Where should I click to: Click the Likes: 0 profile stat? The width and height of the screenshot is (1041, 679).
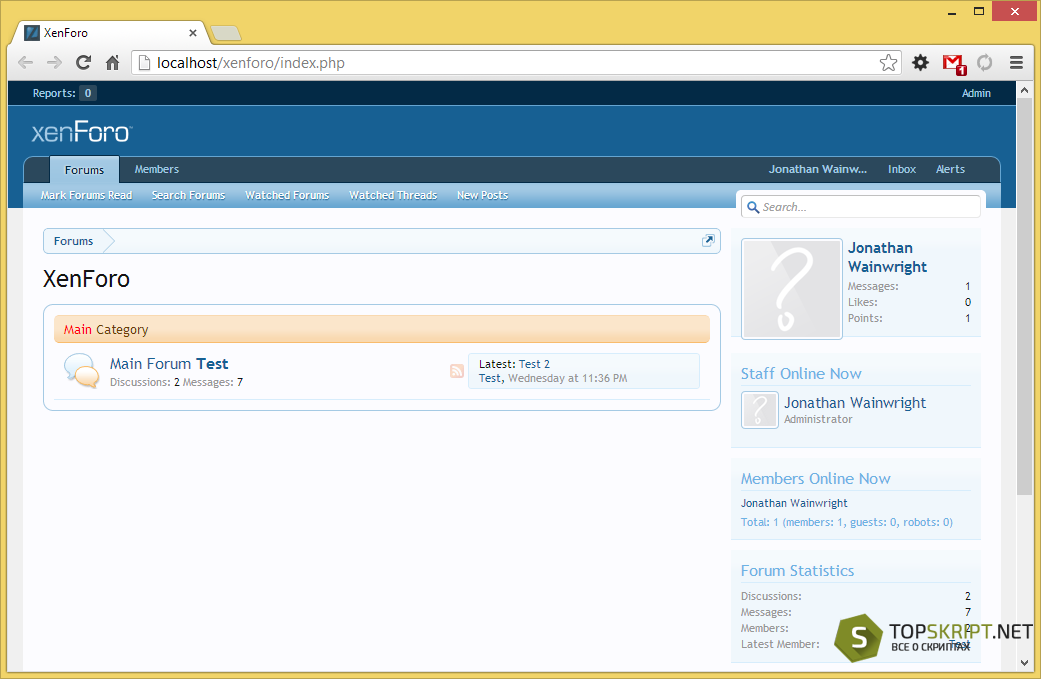point(909,302)
